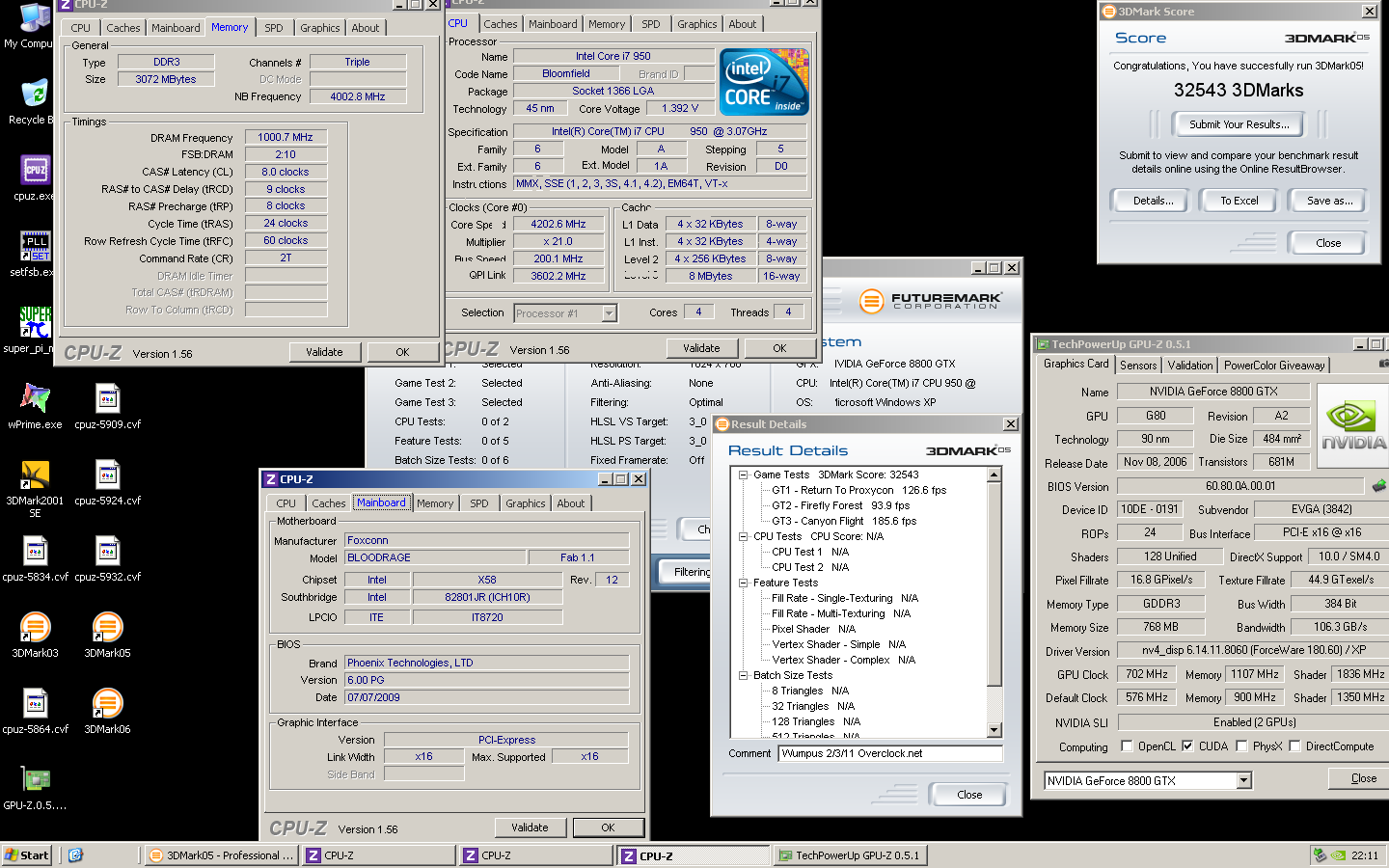Launch cpuz.exe desktop icon
Viewport: 1389px width, 868px height.
click(35, 170)
